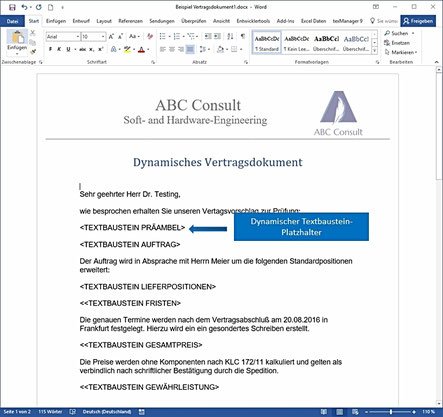
Task: Increase paragraph indent
Action: [x=217, y=36]
